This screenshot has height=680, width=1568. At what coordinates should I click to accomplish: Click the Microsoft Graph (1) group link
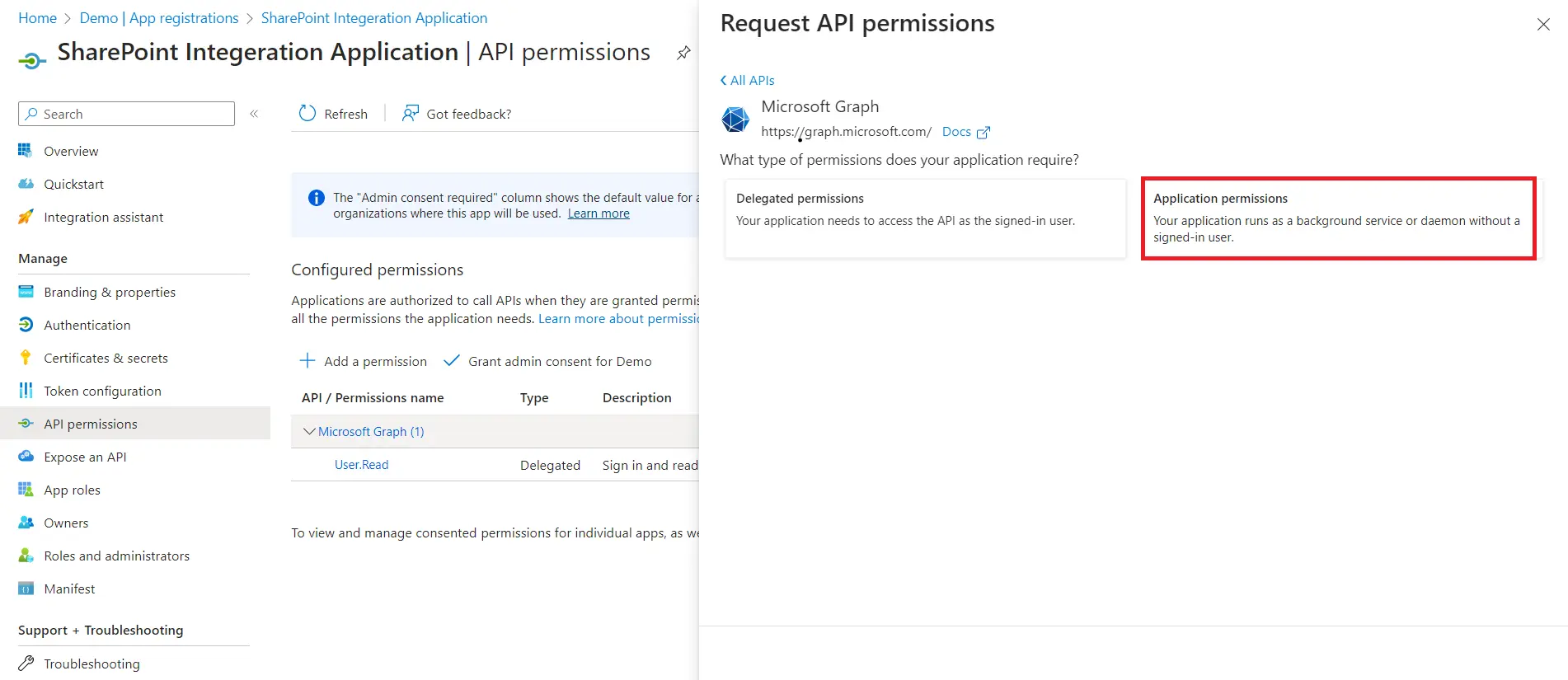pyautogui.click(x=371, y=431)
